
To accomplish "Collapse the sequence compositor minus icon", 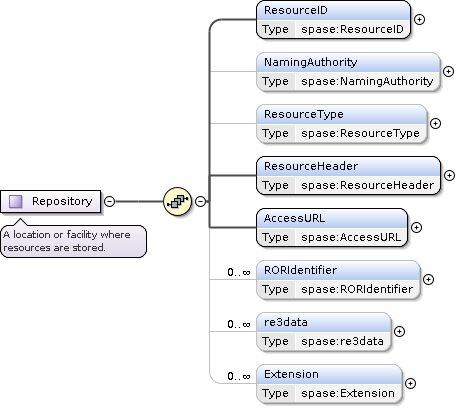I will pos(200,201).
